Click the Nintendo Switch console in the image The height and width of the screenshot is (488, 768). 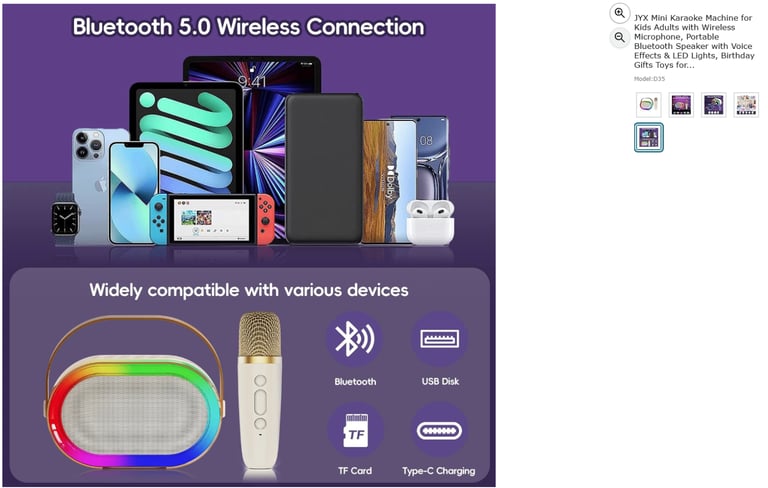(x=212, y=219)
